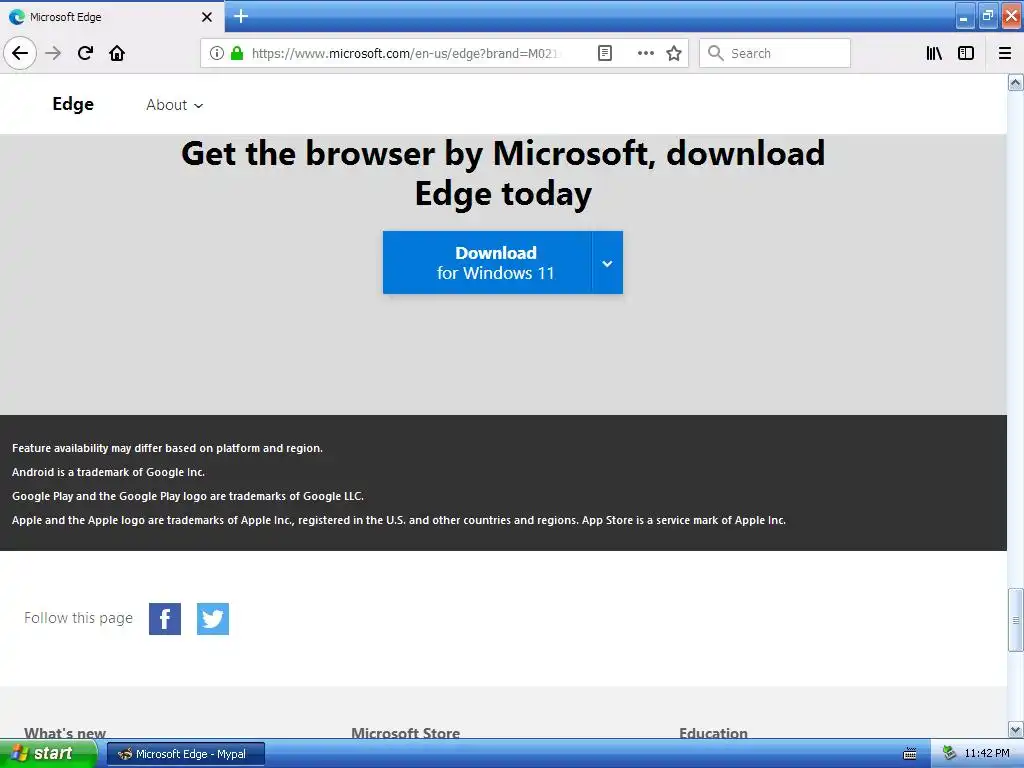The height and width of the screenshot is (768, 1024).
Task: Close the Microsoft Edge tab
Action: 206,17
